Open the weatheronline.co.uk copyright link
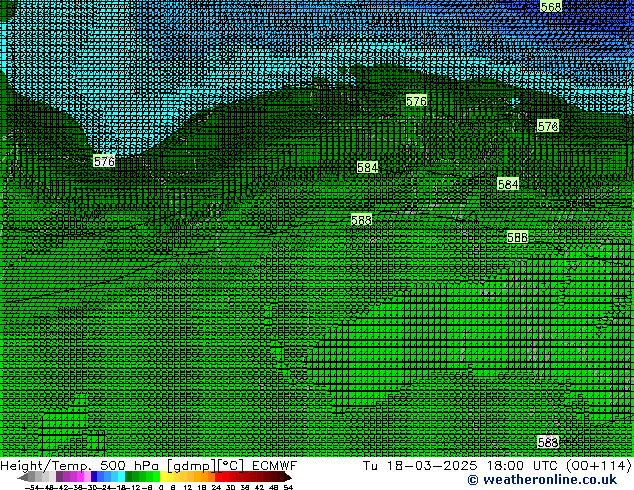Screen dimensions: 634x490 pos(542,480)
